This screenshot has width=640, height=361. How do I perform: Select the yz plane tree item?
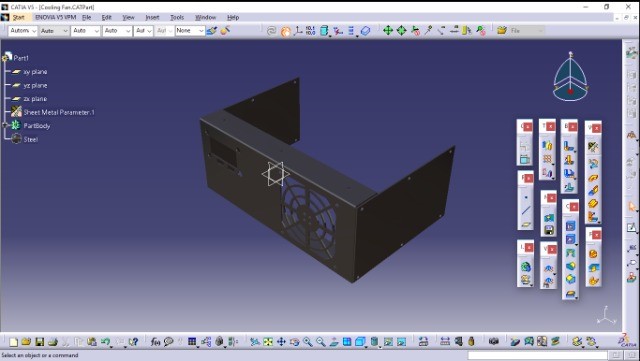[x=35, y=85]
